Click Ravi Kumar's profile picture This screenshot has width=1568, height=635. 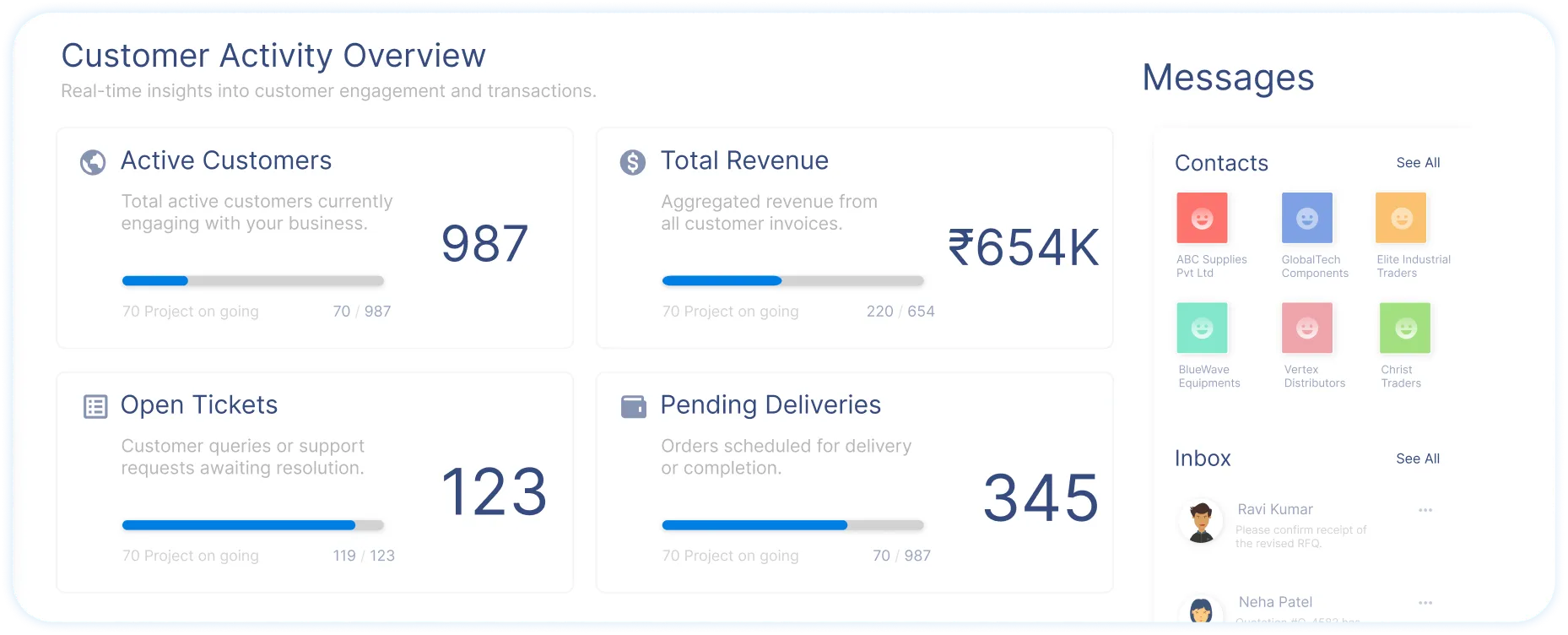(1200, 523)
